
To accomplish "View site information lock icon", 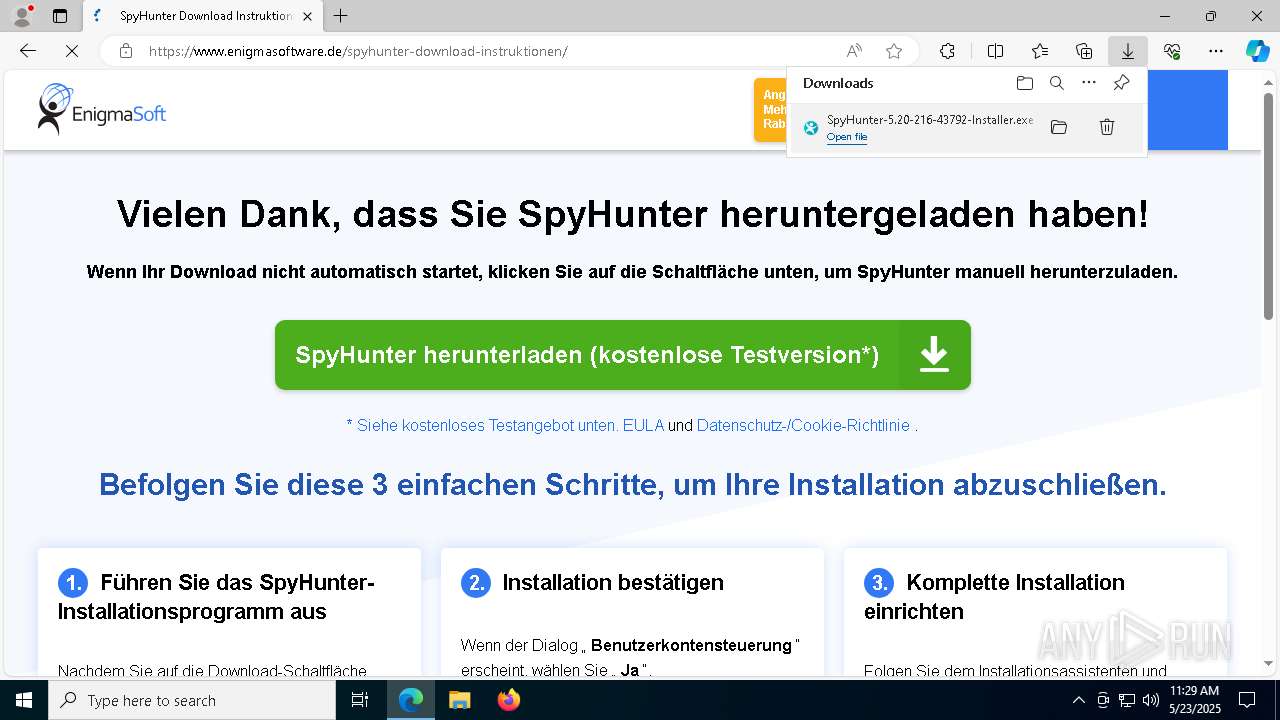I will [126, 51].
